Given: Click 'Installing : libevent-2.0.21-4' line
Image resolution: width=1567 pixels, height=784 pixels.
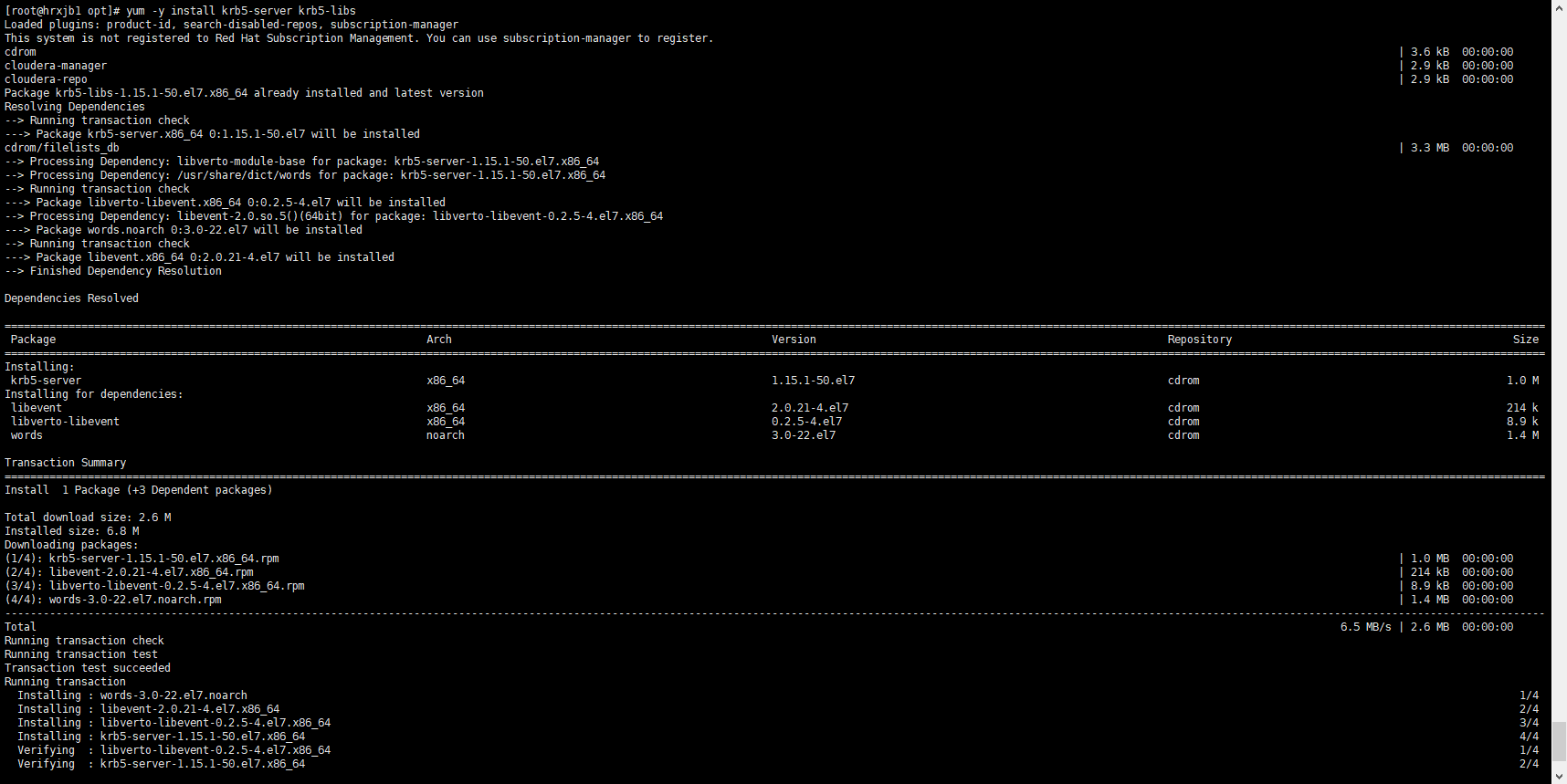Looking at the screenshot, I should pyautogui.click(x=149, y=709).
